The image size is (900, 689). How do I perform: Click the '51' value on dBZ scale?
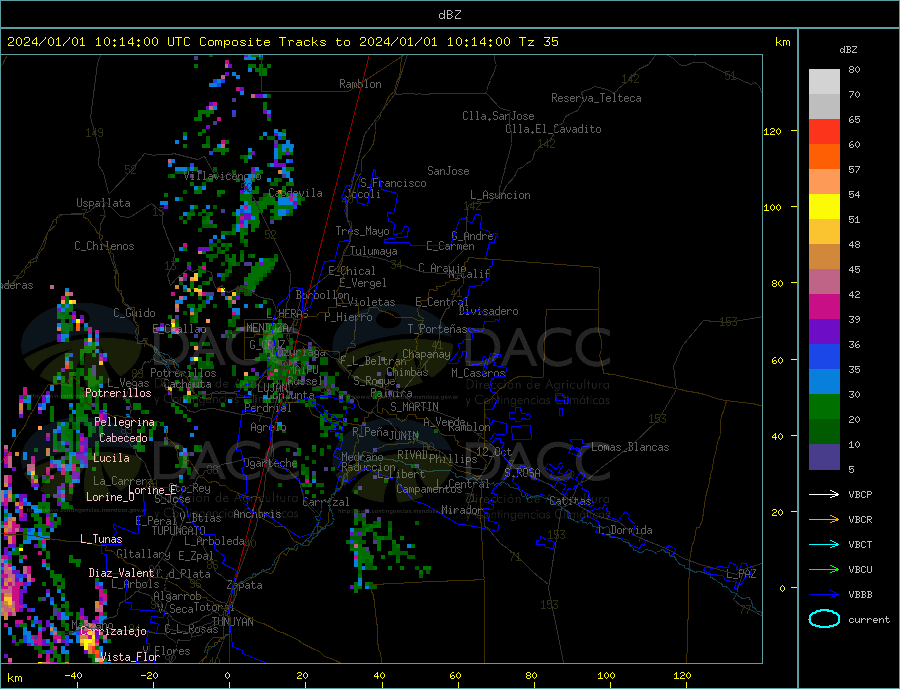[854, 219]
